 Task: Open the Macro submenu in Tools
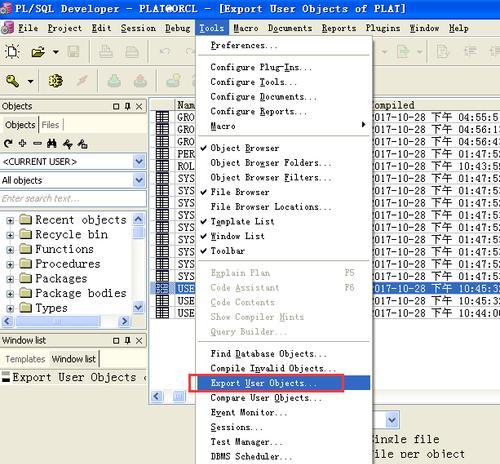284,126
